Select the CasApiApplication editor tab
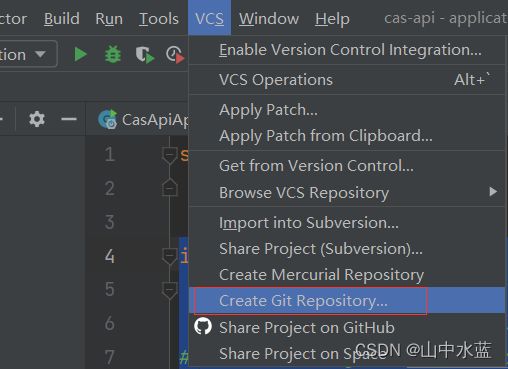Image resolution: width=508 pixels, height=369 pixels. pos(143,119)
